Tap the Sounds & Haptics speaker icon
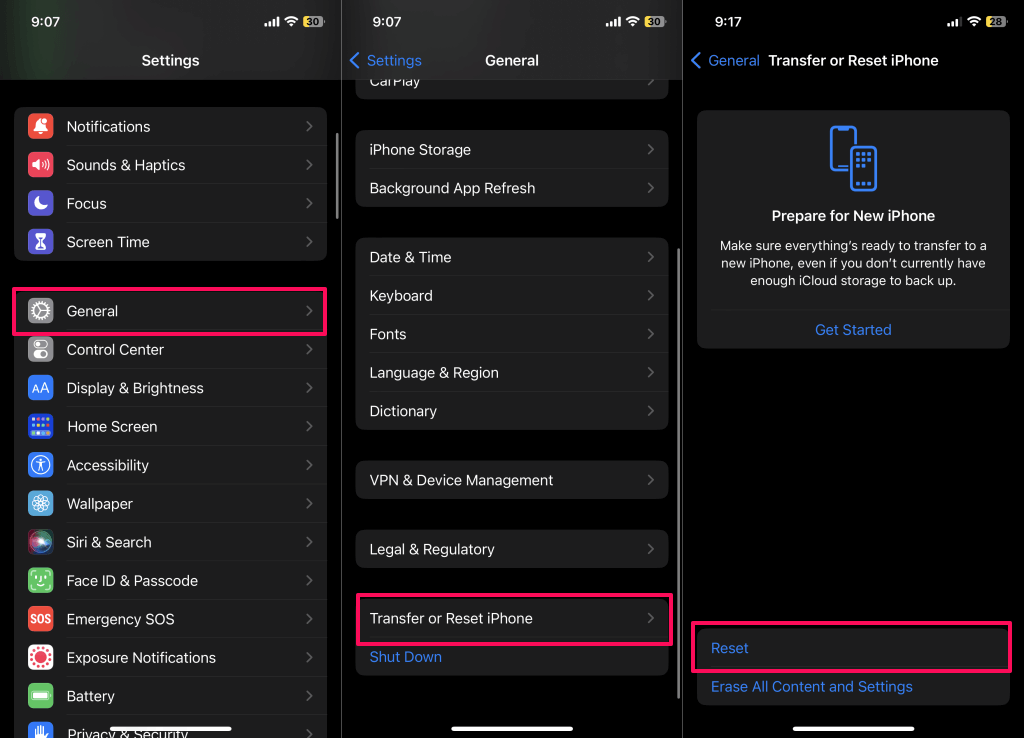Screen dimensions: 1024x738 tap(41, 165)
